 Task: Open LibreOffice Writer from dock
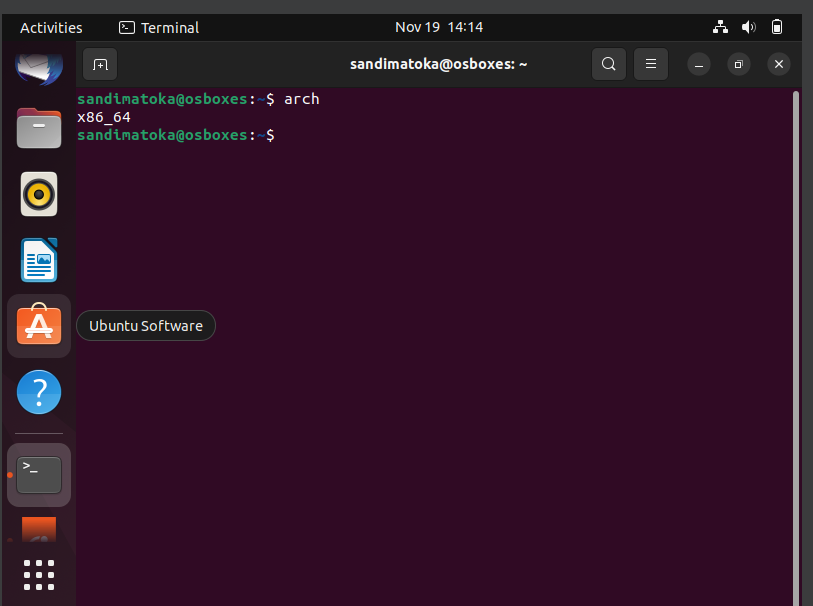(39, 260)
